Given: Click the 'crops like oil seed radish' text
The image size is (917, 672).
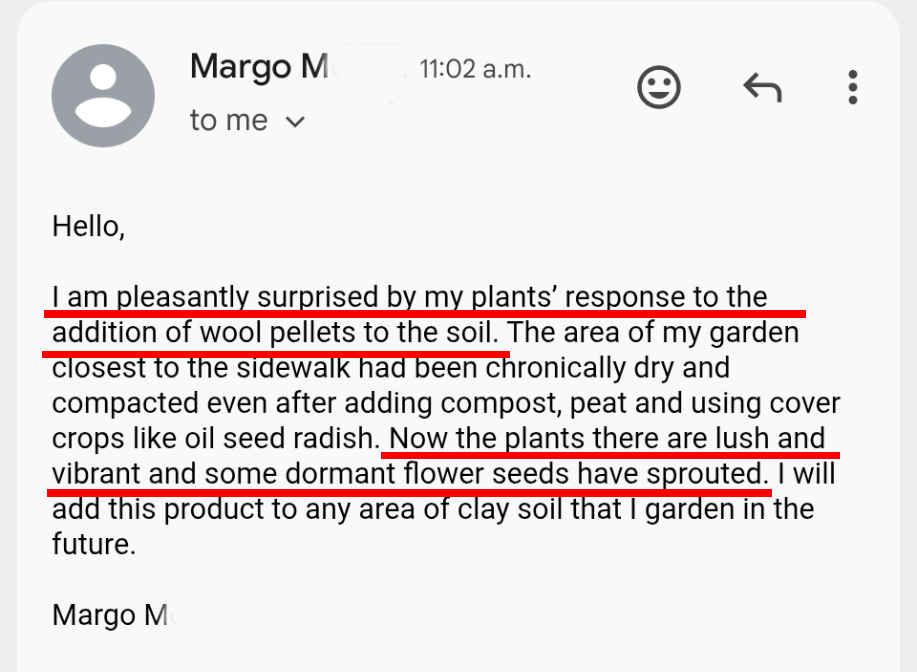Looking at the screenshot, I should click(216, 438).
